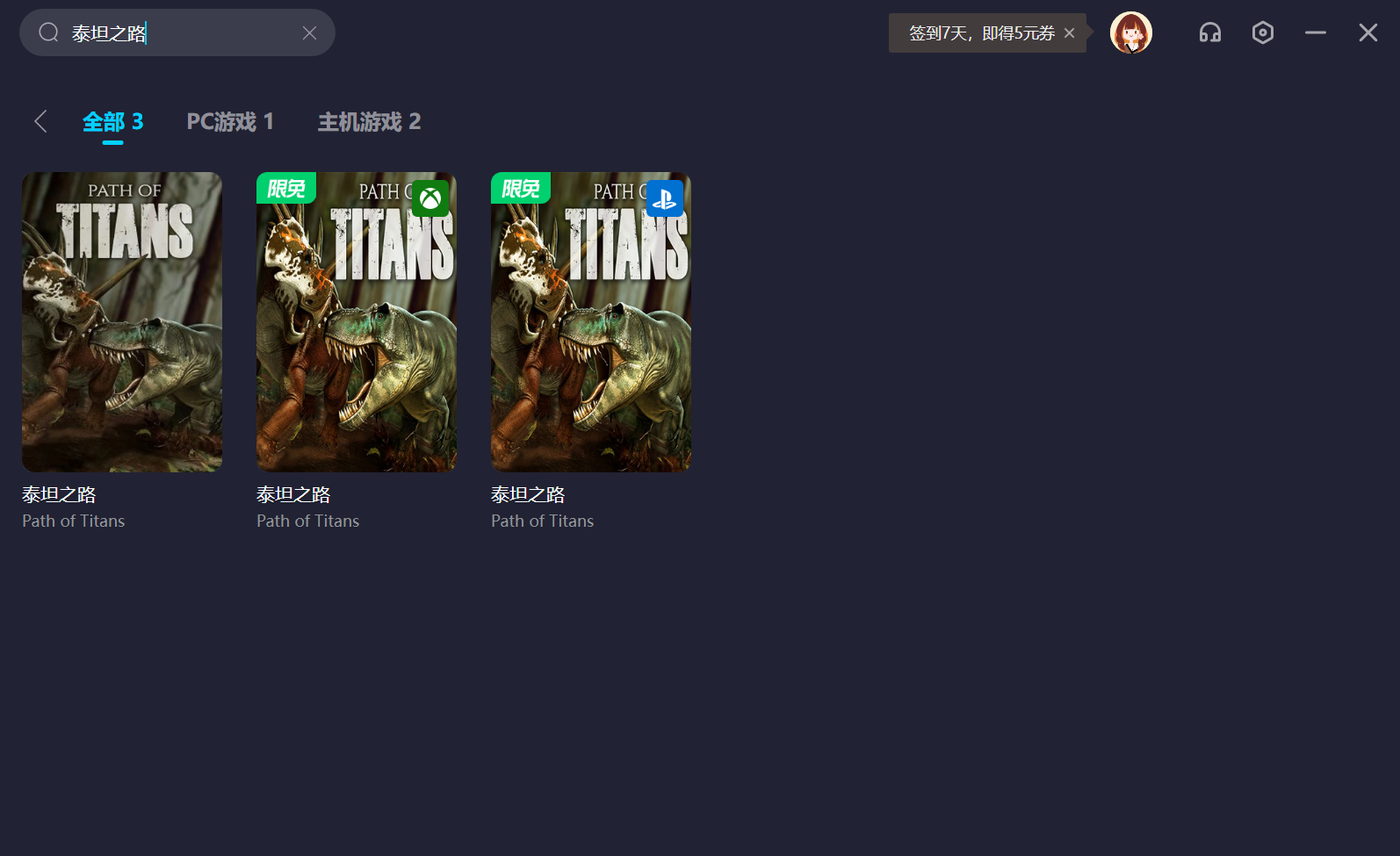Click 限免 tag on Xbox game card
Screen dimensions: 1400x856
(286, 188)
